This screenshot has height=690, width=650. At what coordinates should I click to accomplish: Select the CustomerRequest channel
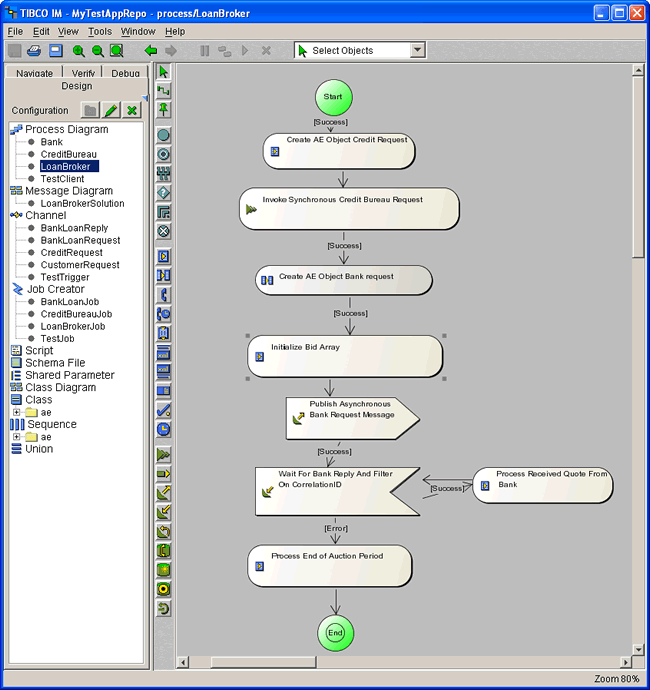80,265
